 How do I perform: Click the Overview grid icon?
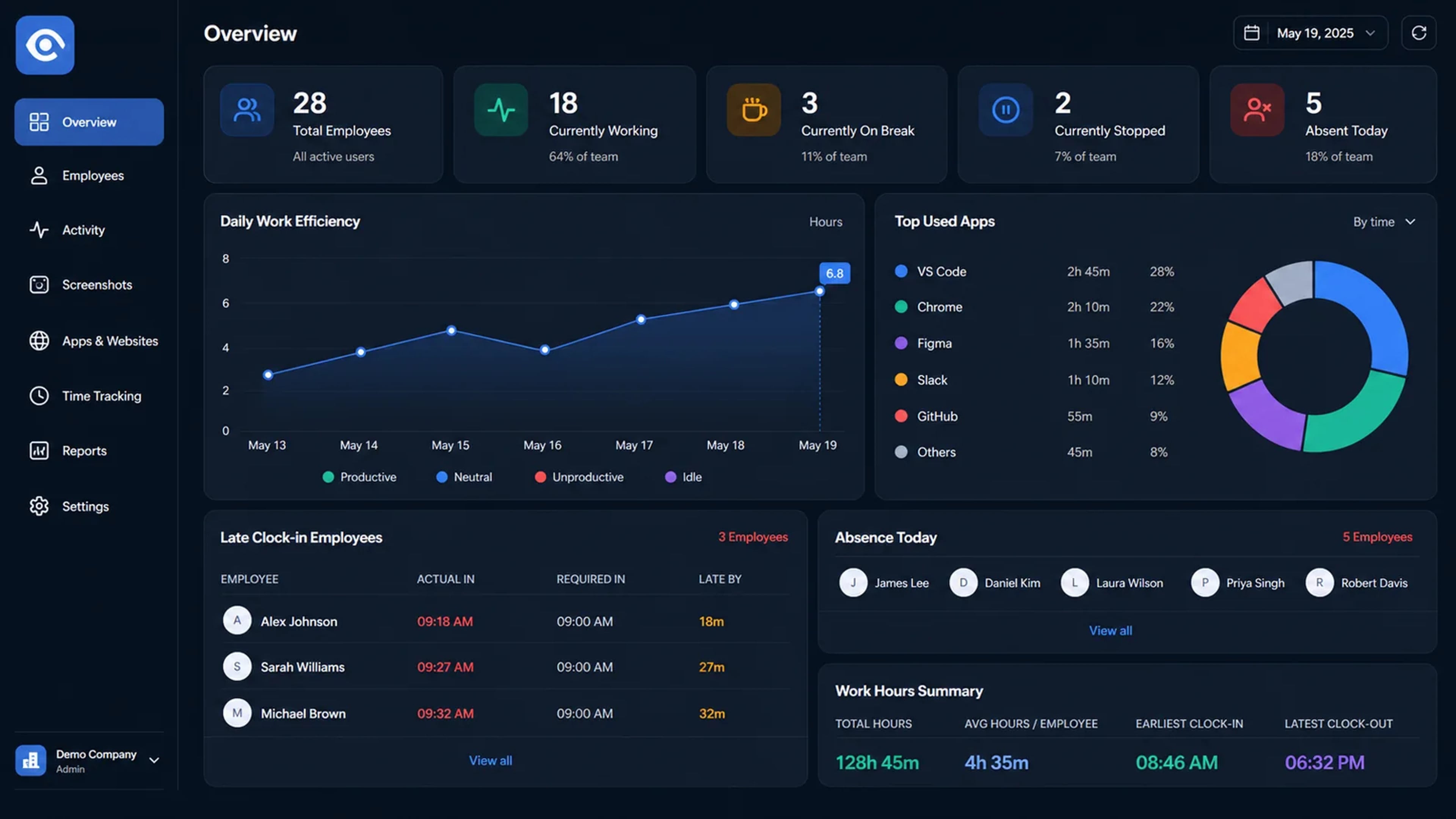click(x=39, y=122)
